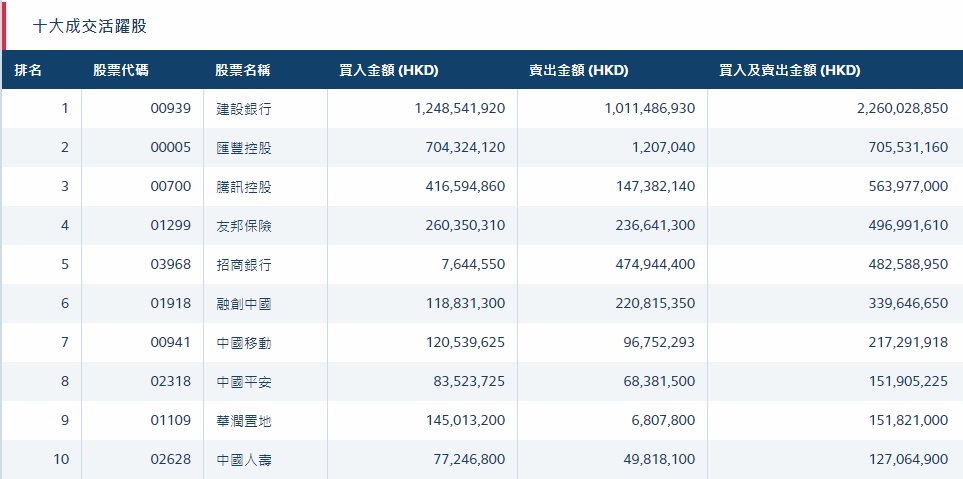This screenshot has height=479, width=963.
Task: Click total amount 496,991,610
Action: pos(908,225)
